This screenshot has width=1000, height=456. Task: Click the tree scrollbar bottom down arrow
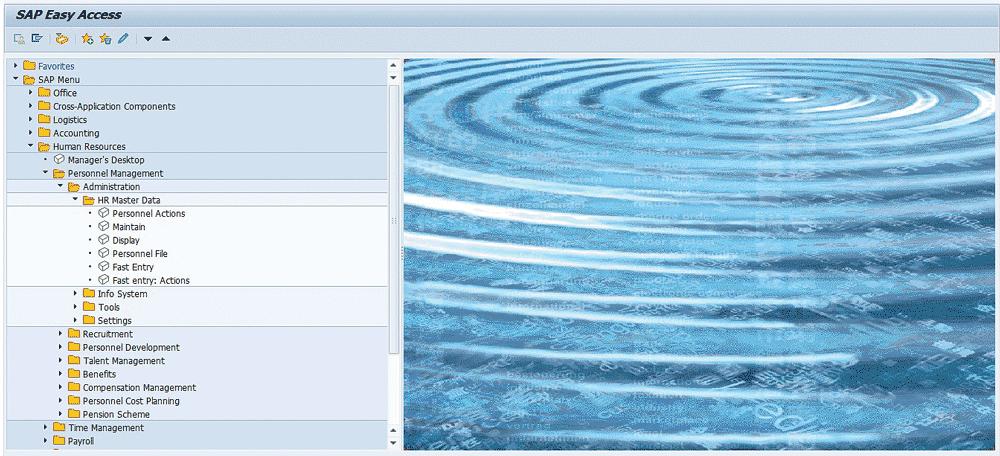point(393,443)
